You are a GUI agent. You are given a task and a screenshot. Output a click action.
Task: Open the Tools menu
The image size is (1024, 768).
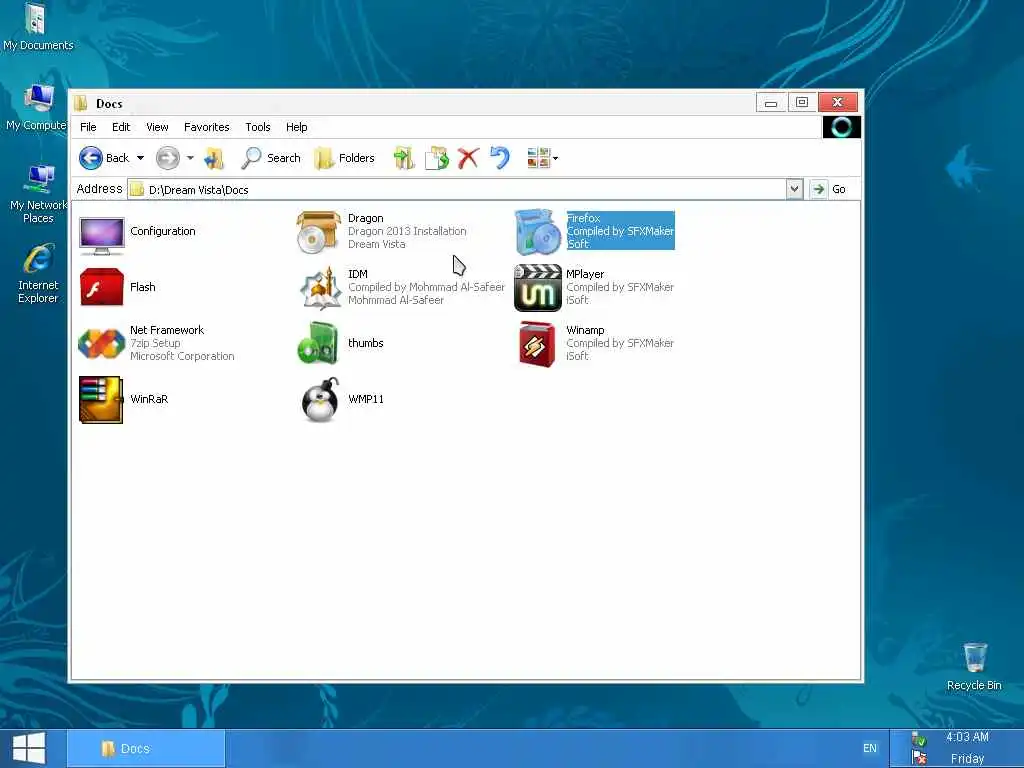pos(258,127)
